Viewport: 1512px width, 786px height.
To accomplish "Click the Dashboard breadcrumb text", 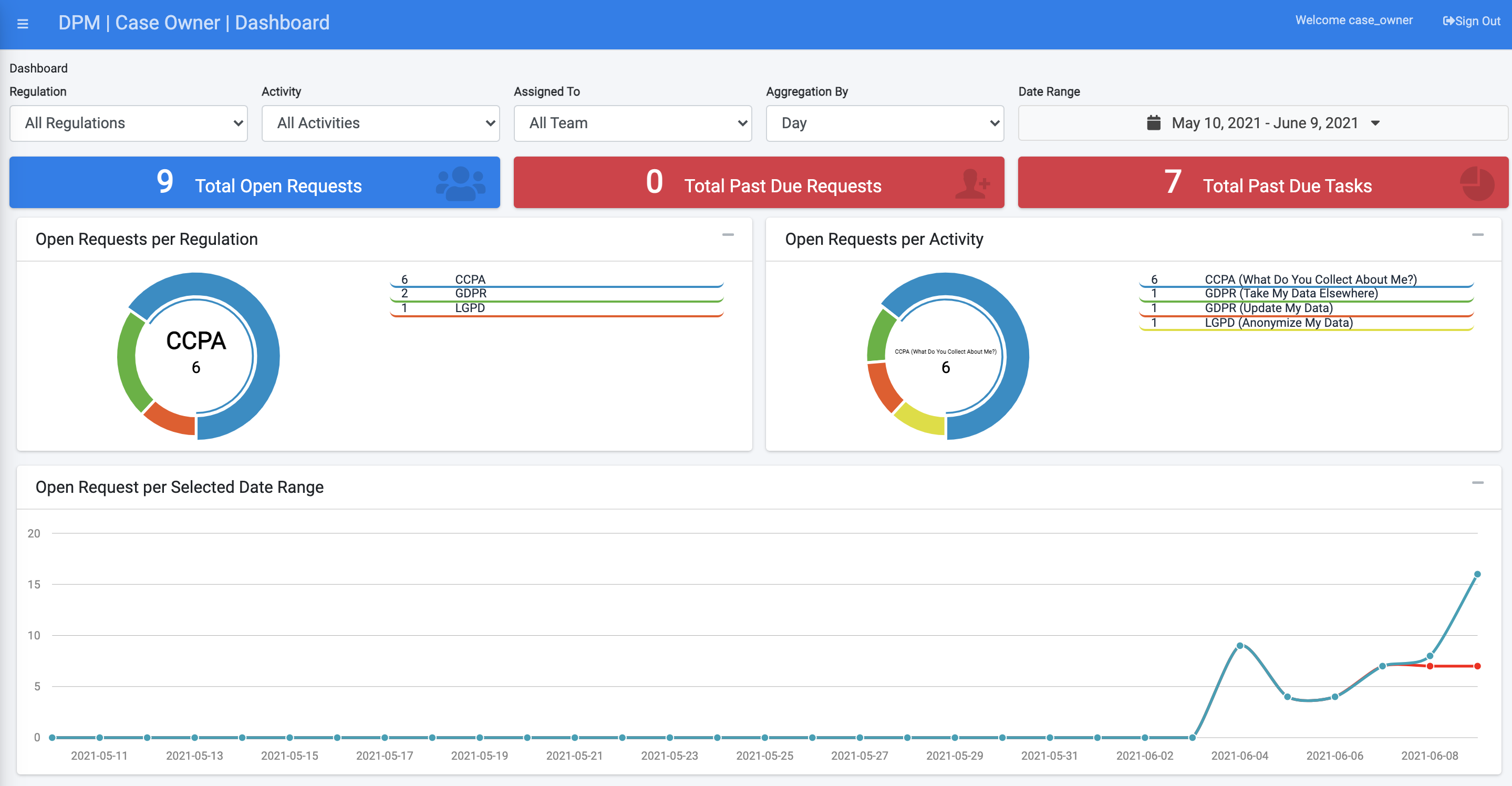I will (x=39, y=68).
